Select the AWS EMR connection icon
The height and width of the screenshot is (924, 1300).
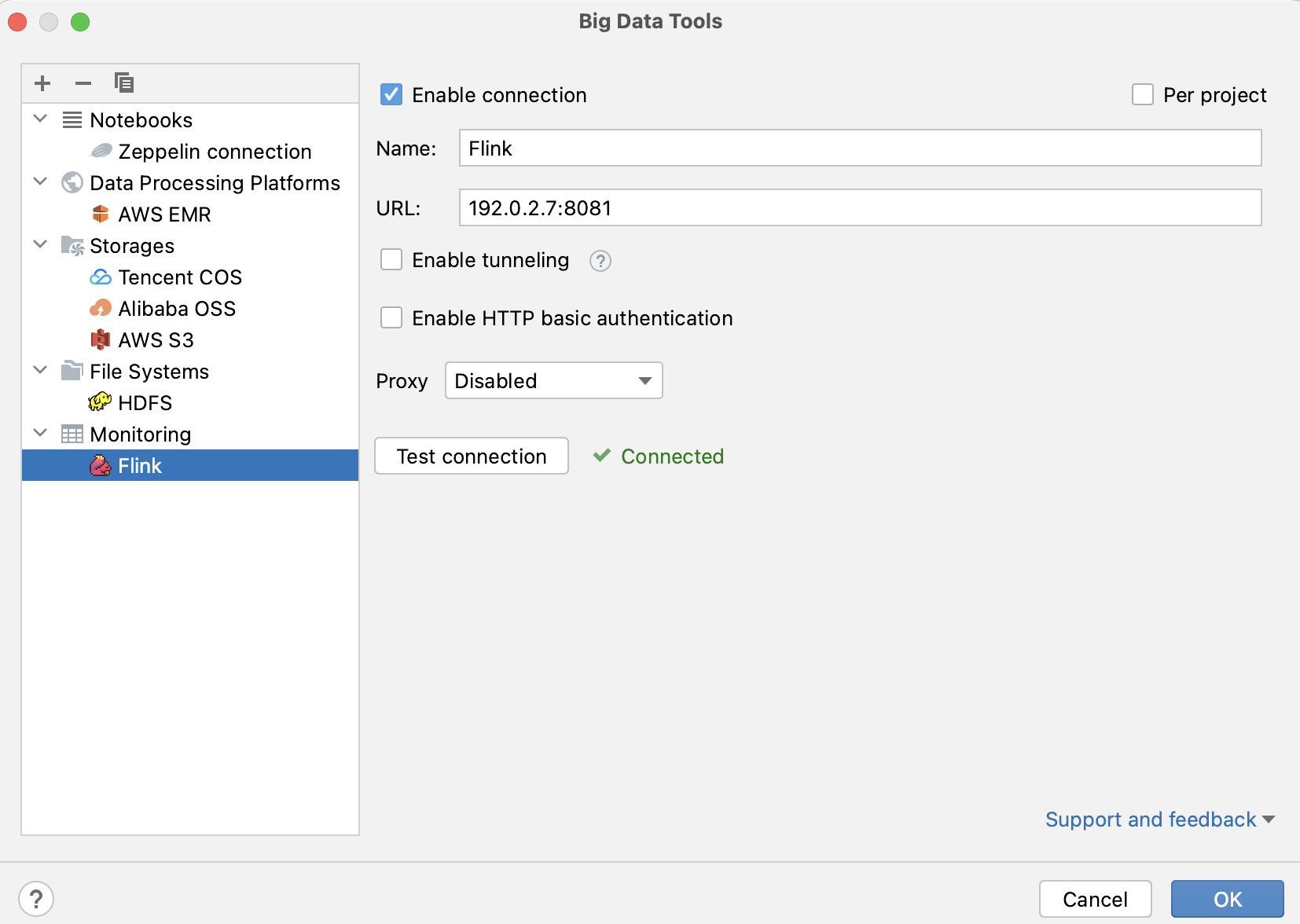(x=101, y=214)
